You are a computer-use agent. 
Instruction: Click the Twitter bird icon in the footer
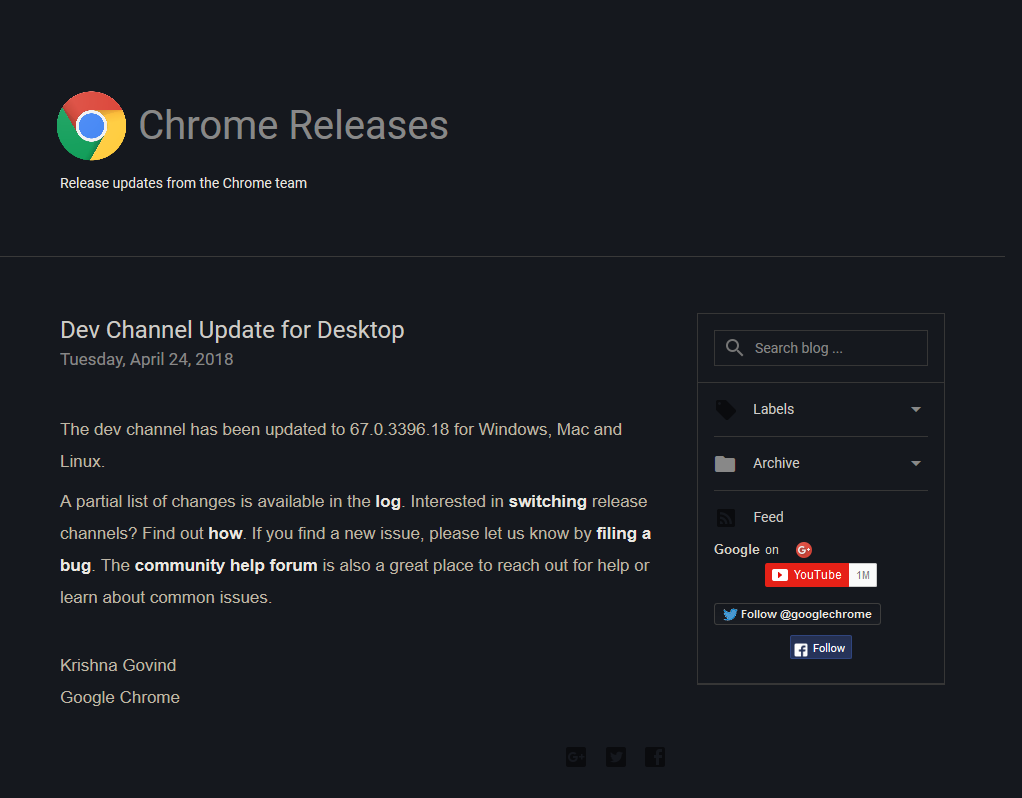(615, 757)
